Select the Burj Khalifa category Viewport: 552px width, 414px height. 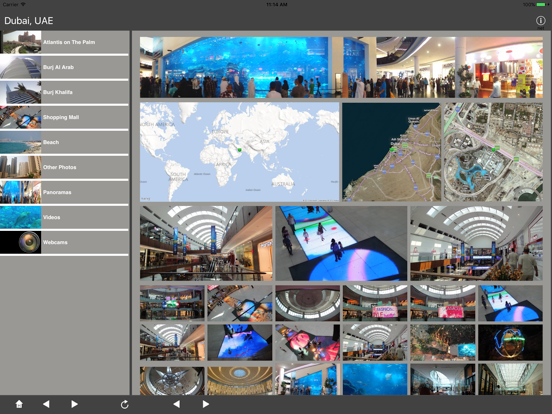click(x=64, y=92)
